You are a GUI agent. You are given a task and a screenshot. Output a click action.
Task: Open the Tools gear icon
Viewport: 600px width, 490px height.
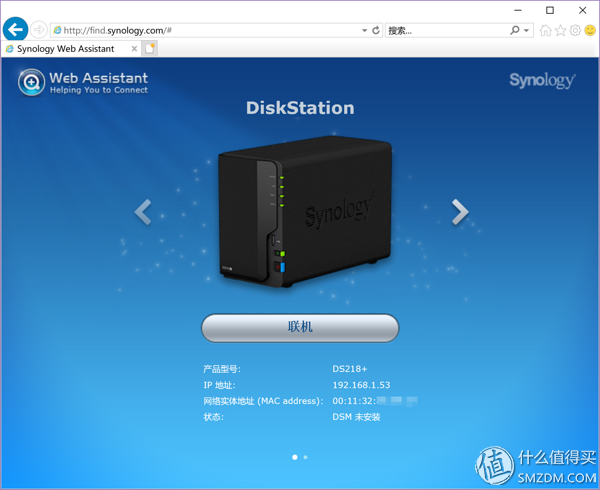coord(575,30)
